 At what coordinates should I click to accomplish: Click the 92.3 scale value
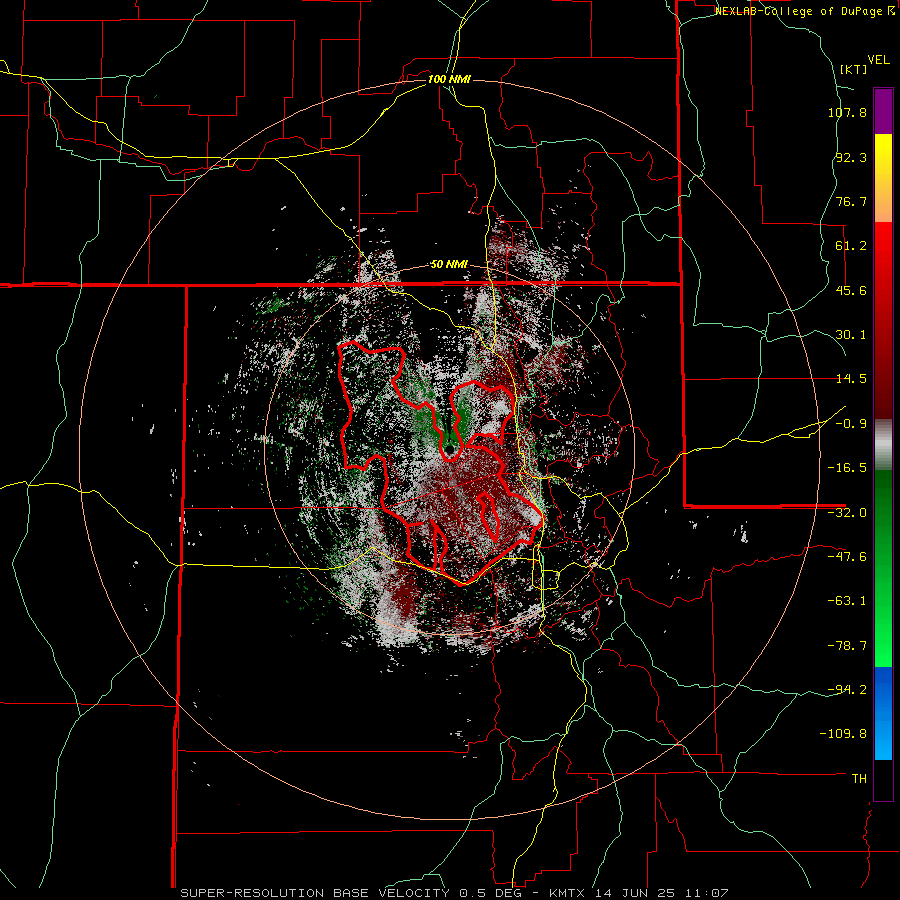coord(851,157)
